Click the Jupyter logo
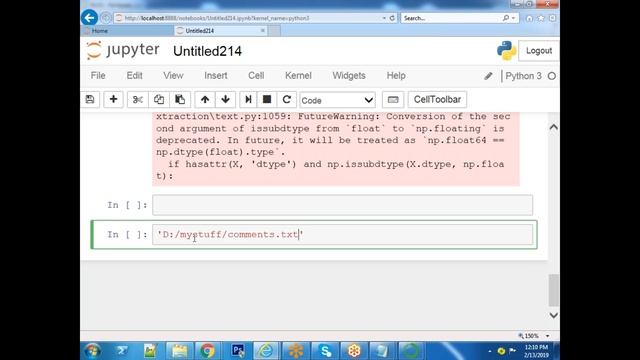This screenshot has width=640, height=360. click(x=123, y=51)
